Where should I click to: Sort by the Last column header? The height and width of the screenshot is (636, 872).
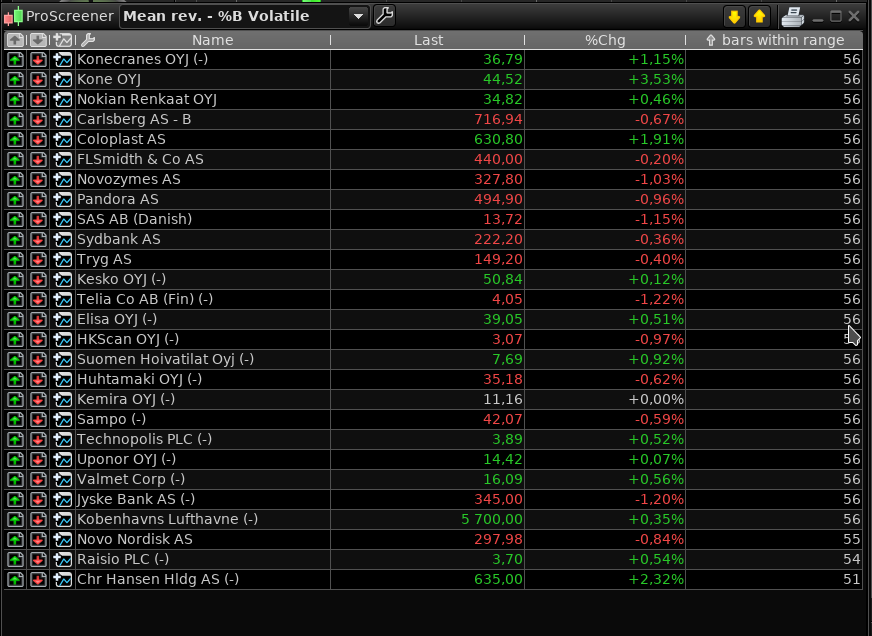[428, 40]
